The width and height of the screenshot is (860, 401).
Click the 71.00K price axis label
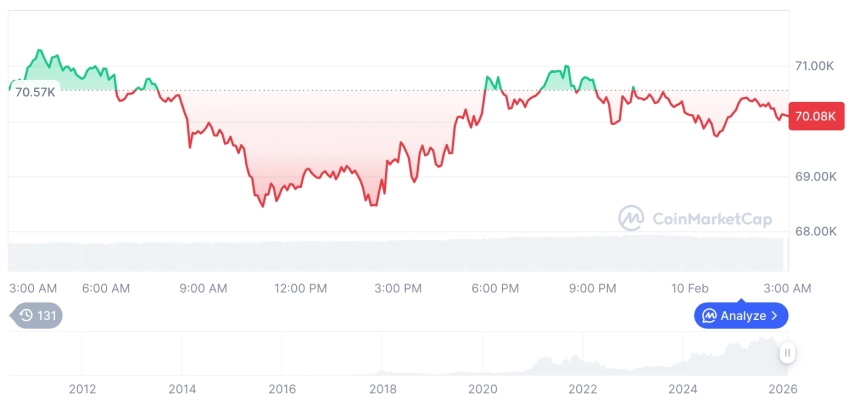[814, 66]
